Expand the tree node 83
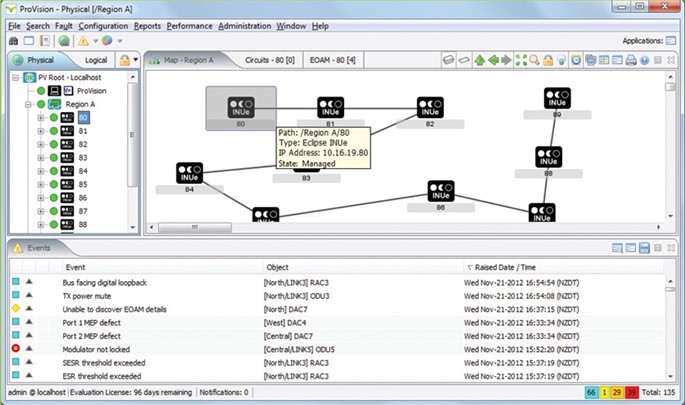The image size is (685, 405). (x=41, y=158)
